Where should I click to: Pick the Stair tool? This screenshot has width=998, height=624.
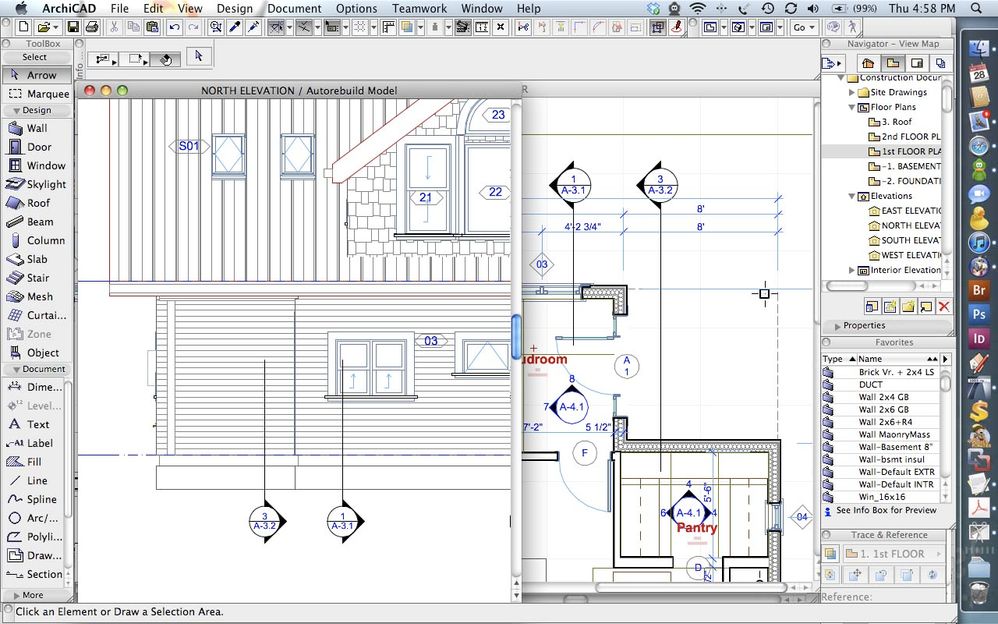(35, 278)
